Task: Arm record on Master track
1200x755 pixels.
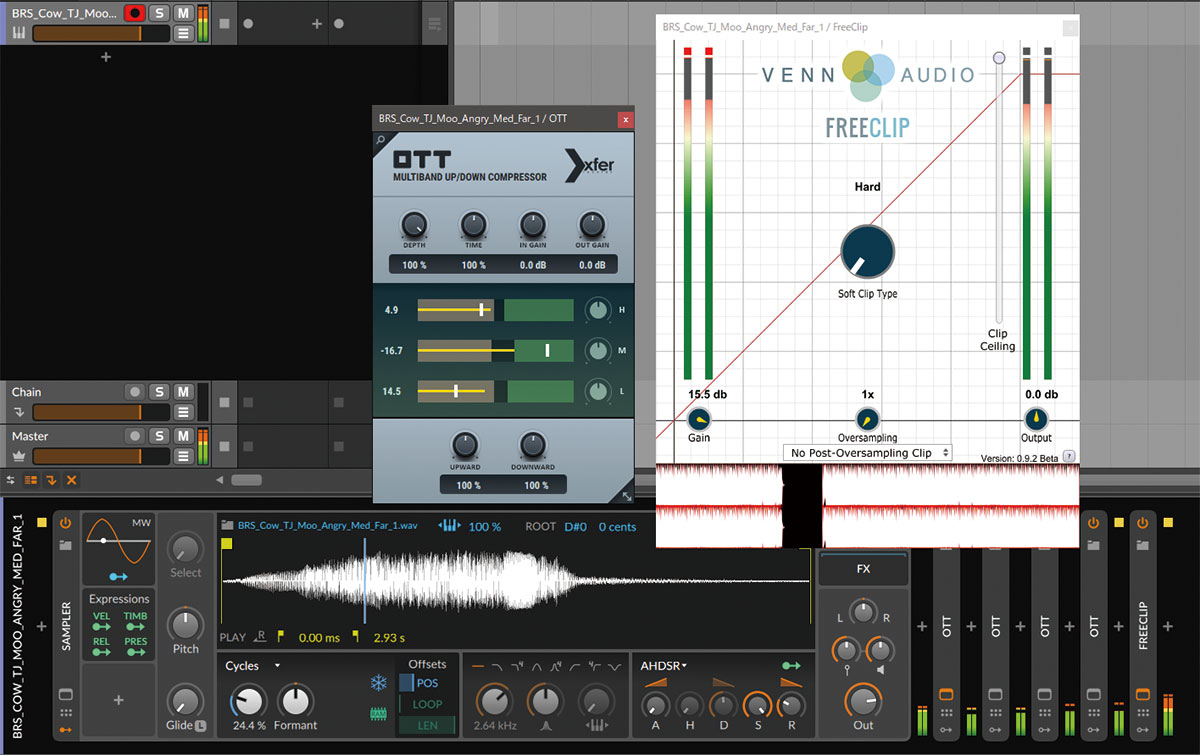Action: (x=134, y=436)
